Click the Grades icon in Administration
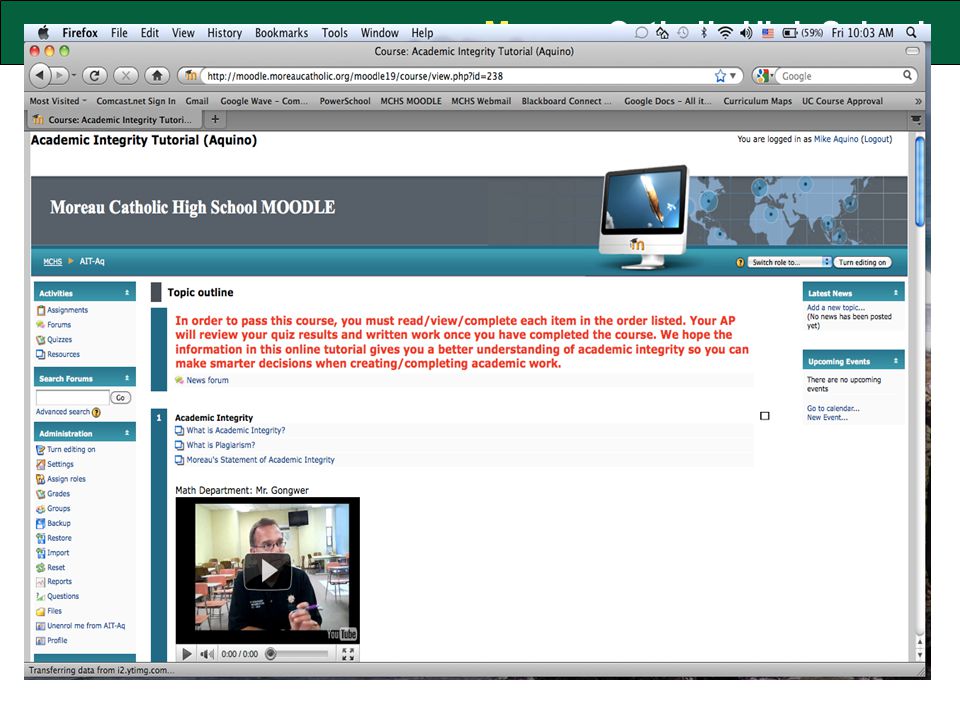Screen dimensions: 960x720 tap(40, 494)
